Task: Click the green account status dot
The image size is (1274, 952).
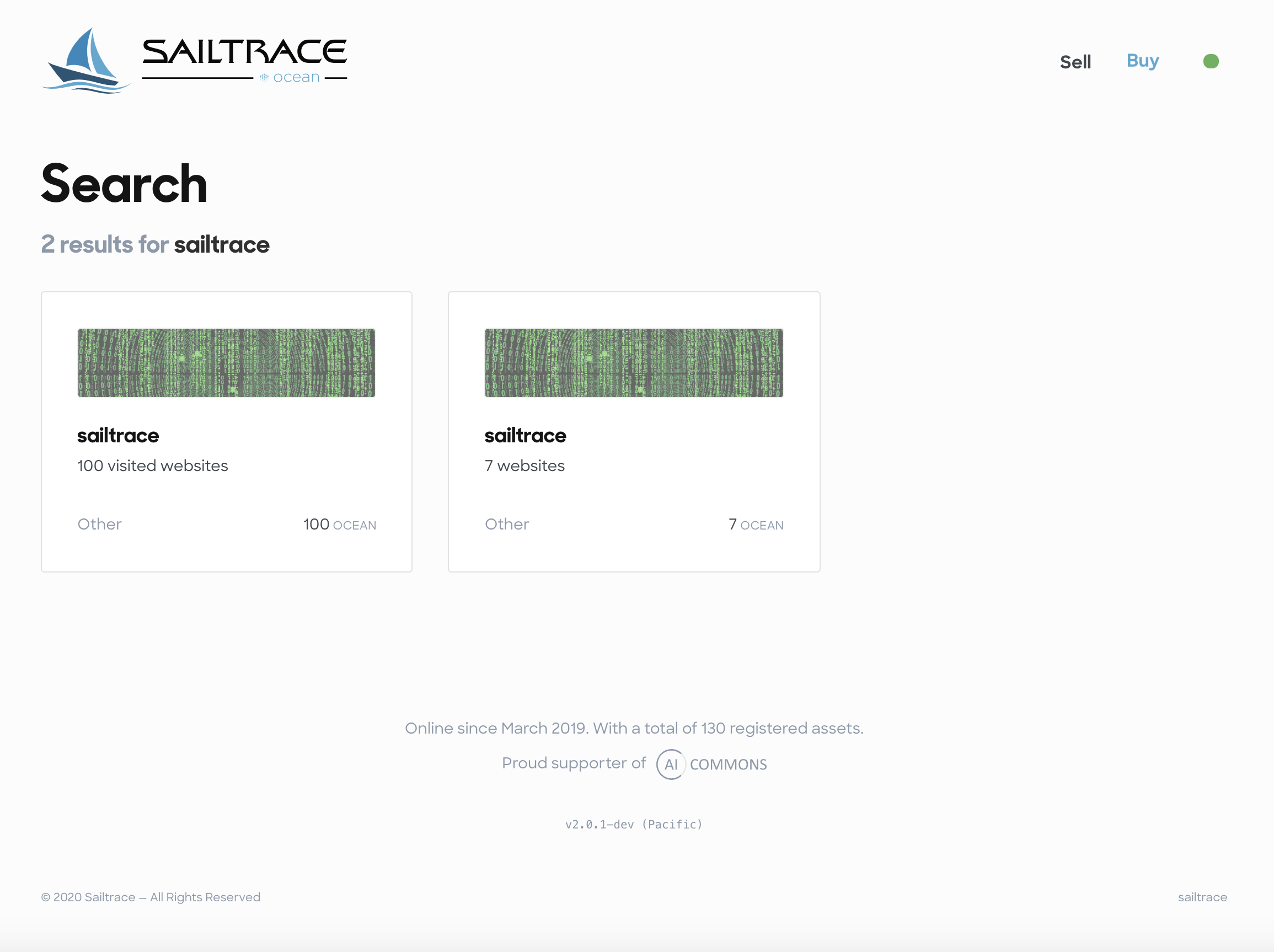Action: click(x=1211, y=62)
